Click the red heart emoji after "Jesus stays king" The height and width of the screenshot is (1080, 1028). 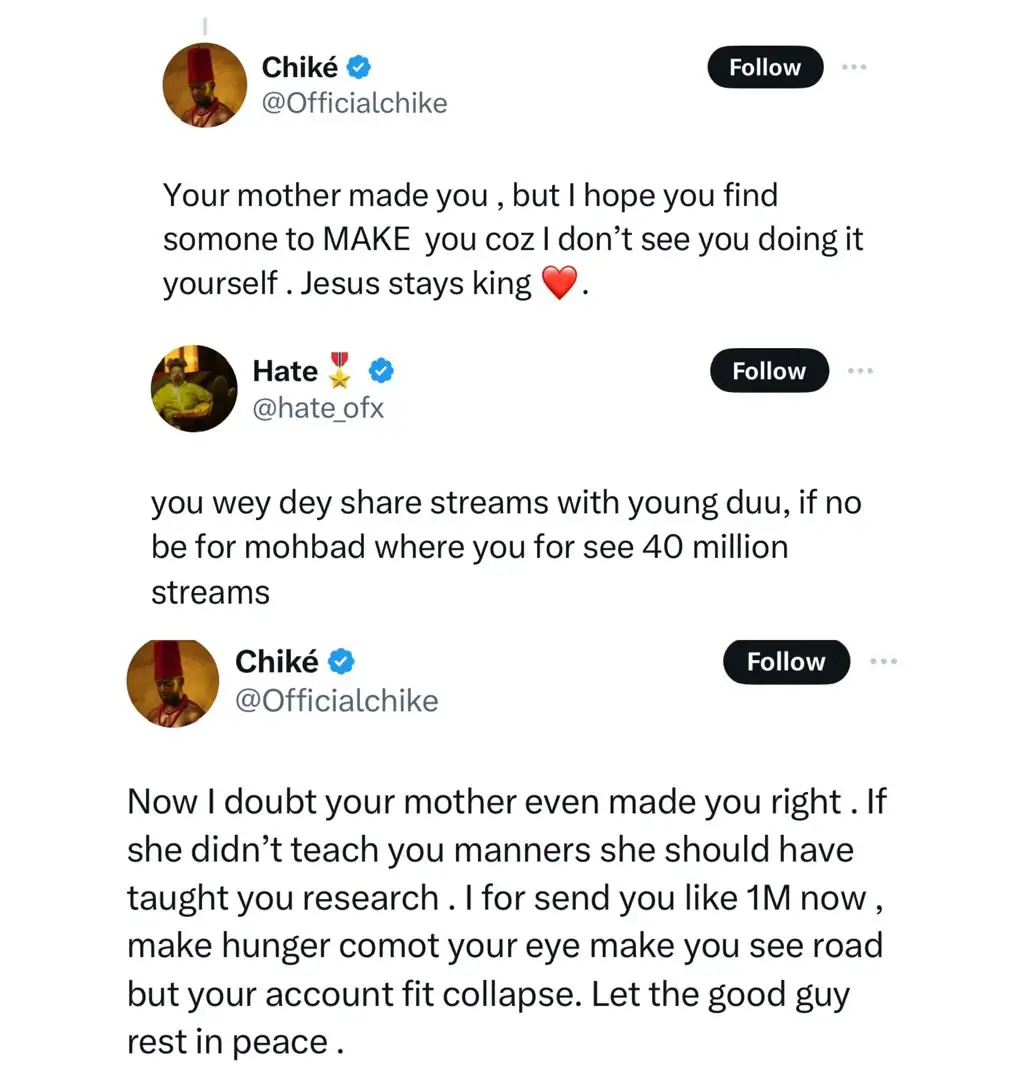559,285
